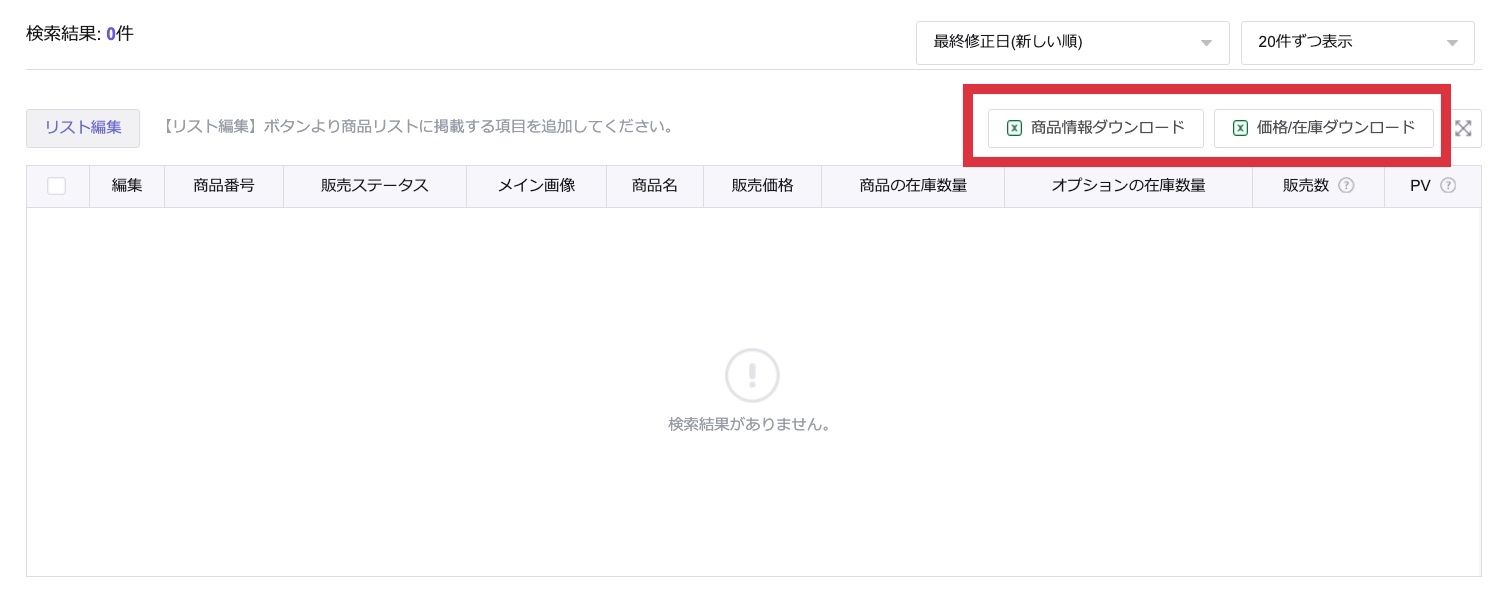Viewport: 1499px width, 596px height.
Task: Click the 価格/在庫ダウンロード button
Action: pos(1324,128)
